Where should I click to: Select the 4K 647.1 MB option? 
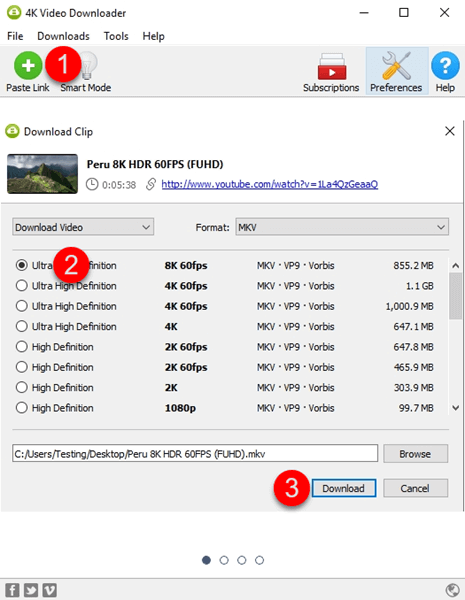(x=22, y=326)
